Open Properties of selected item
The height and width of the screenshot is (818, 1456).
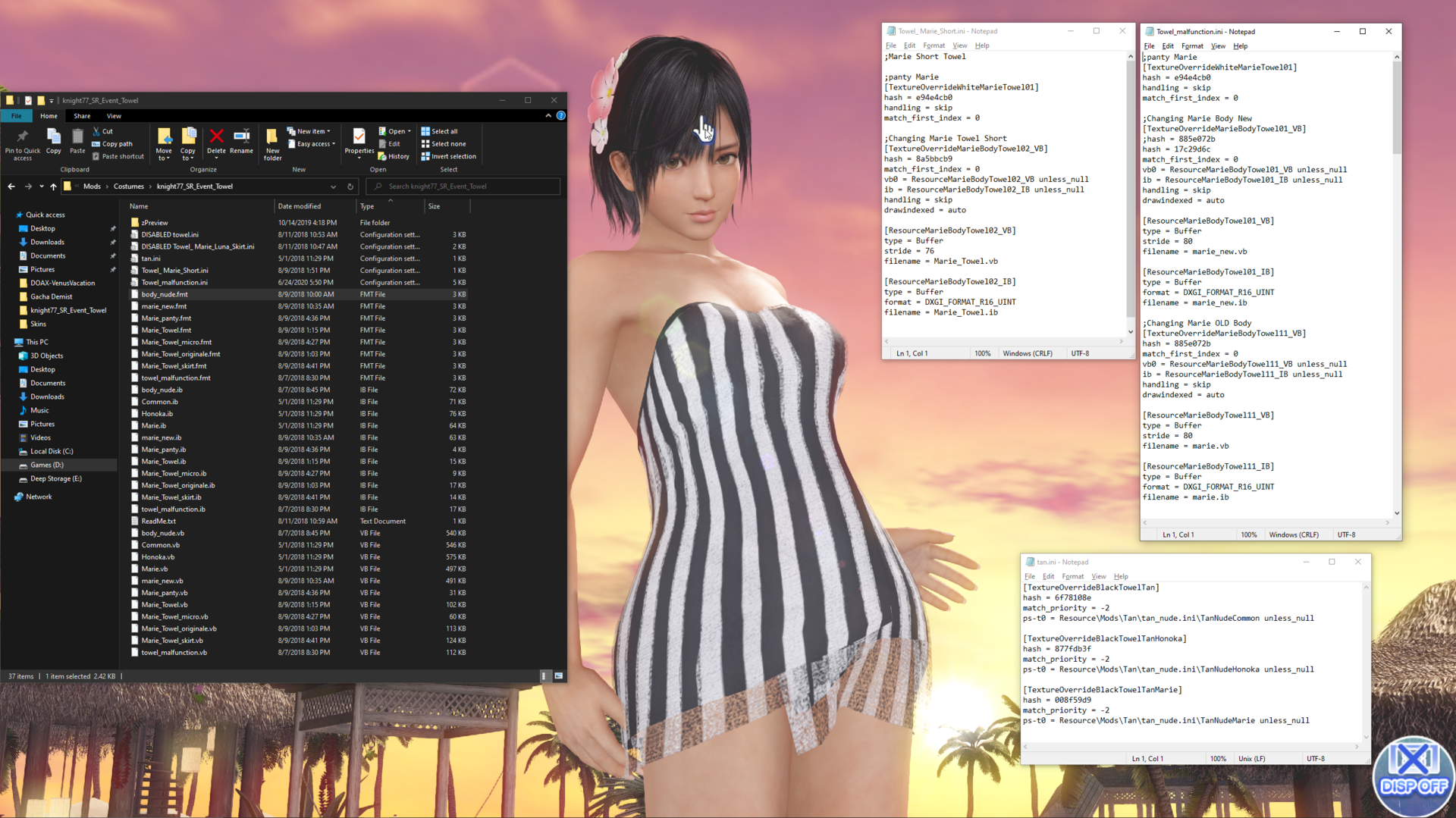pyautogui.click(x=359, y=141)
